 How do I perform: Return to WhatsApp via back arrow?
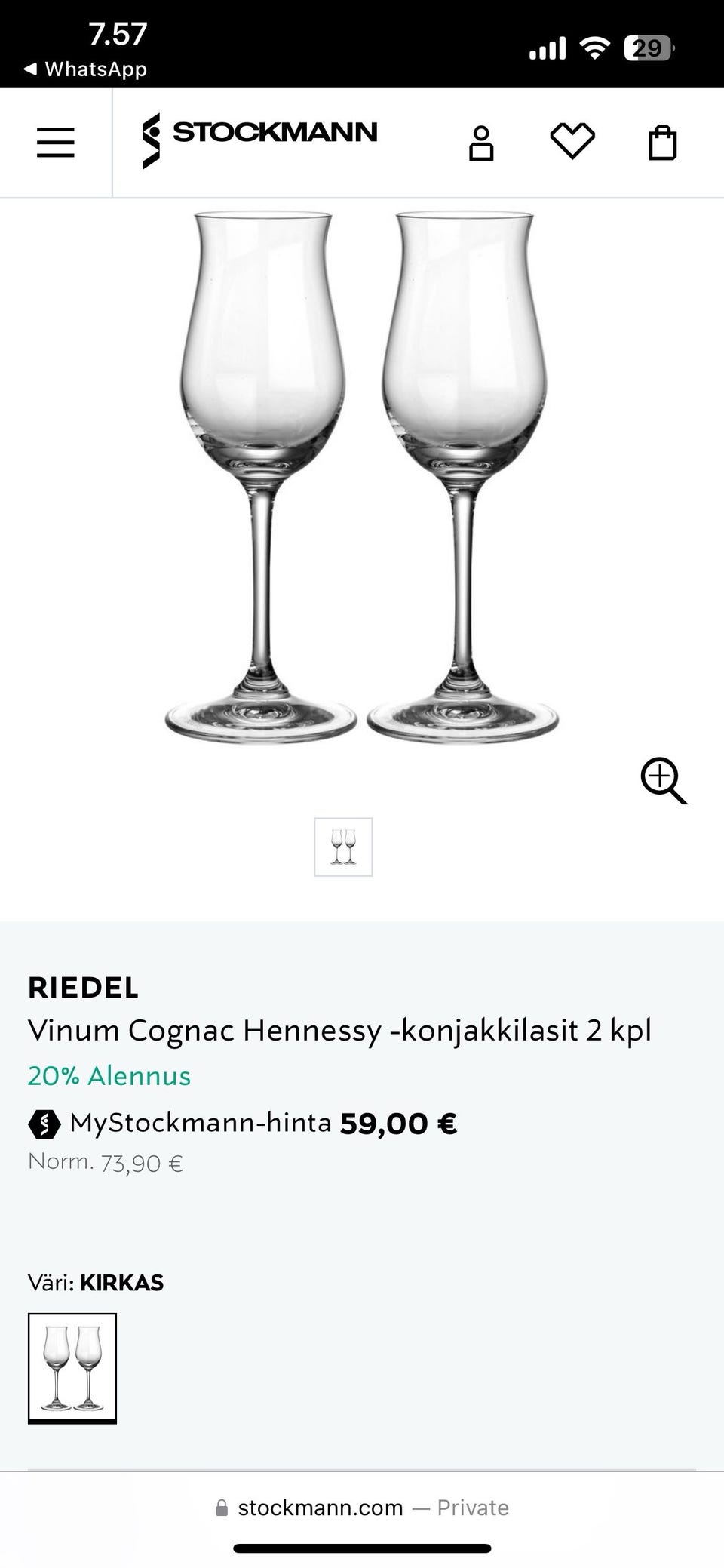(30, 69)
